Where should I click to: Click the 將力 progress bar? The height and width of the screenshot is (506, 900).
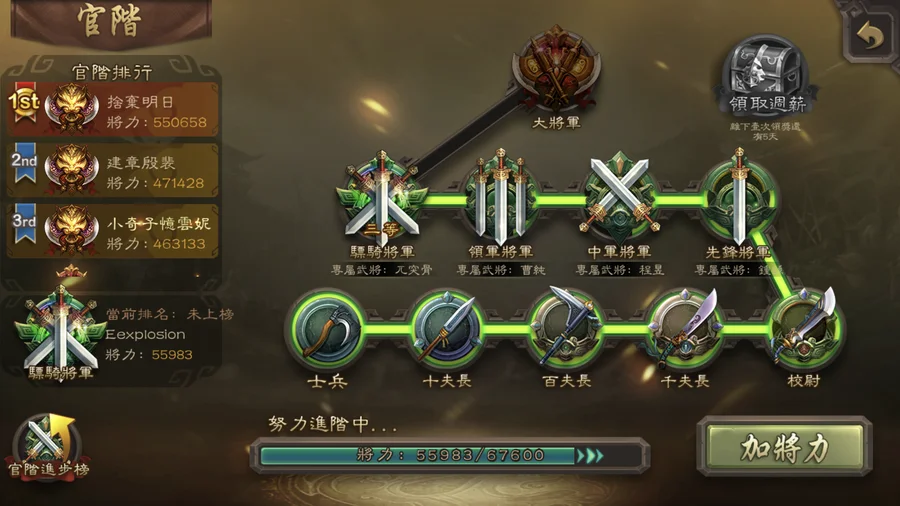(x=451, y=456)
